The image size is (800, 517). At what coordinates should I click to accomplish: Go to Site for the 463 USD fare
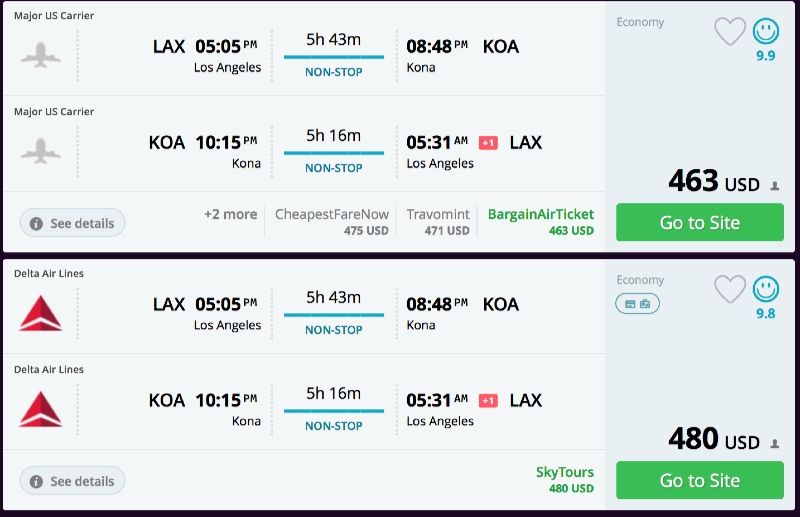click(x=699, y=222)
